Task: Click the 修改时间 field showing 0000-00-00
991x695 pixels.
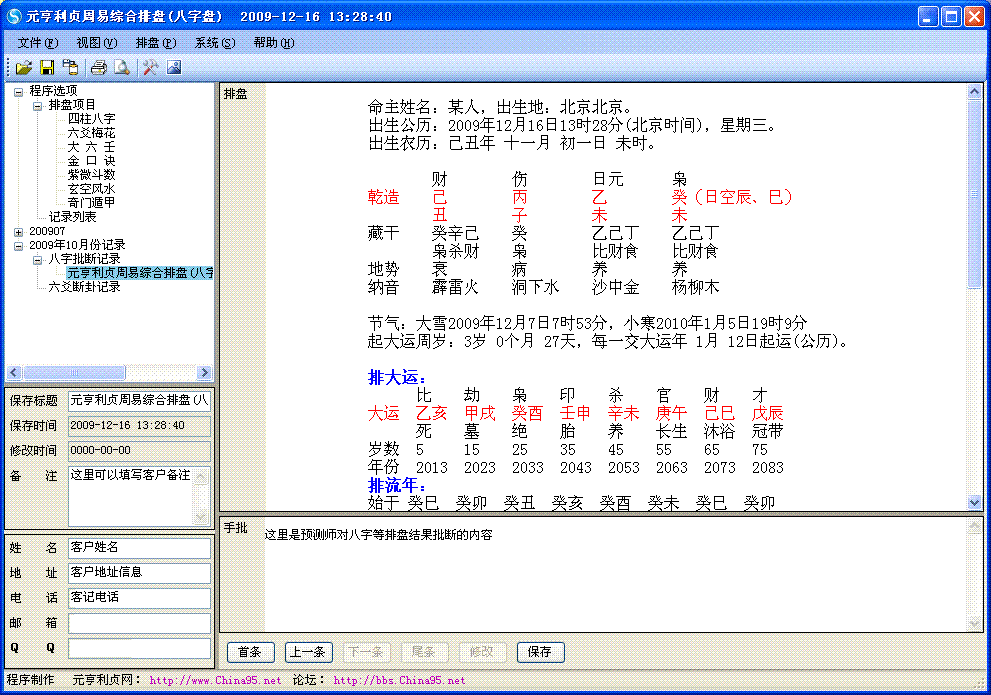Action: pyautogui.click(x=140, y=451)
